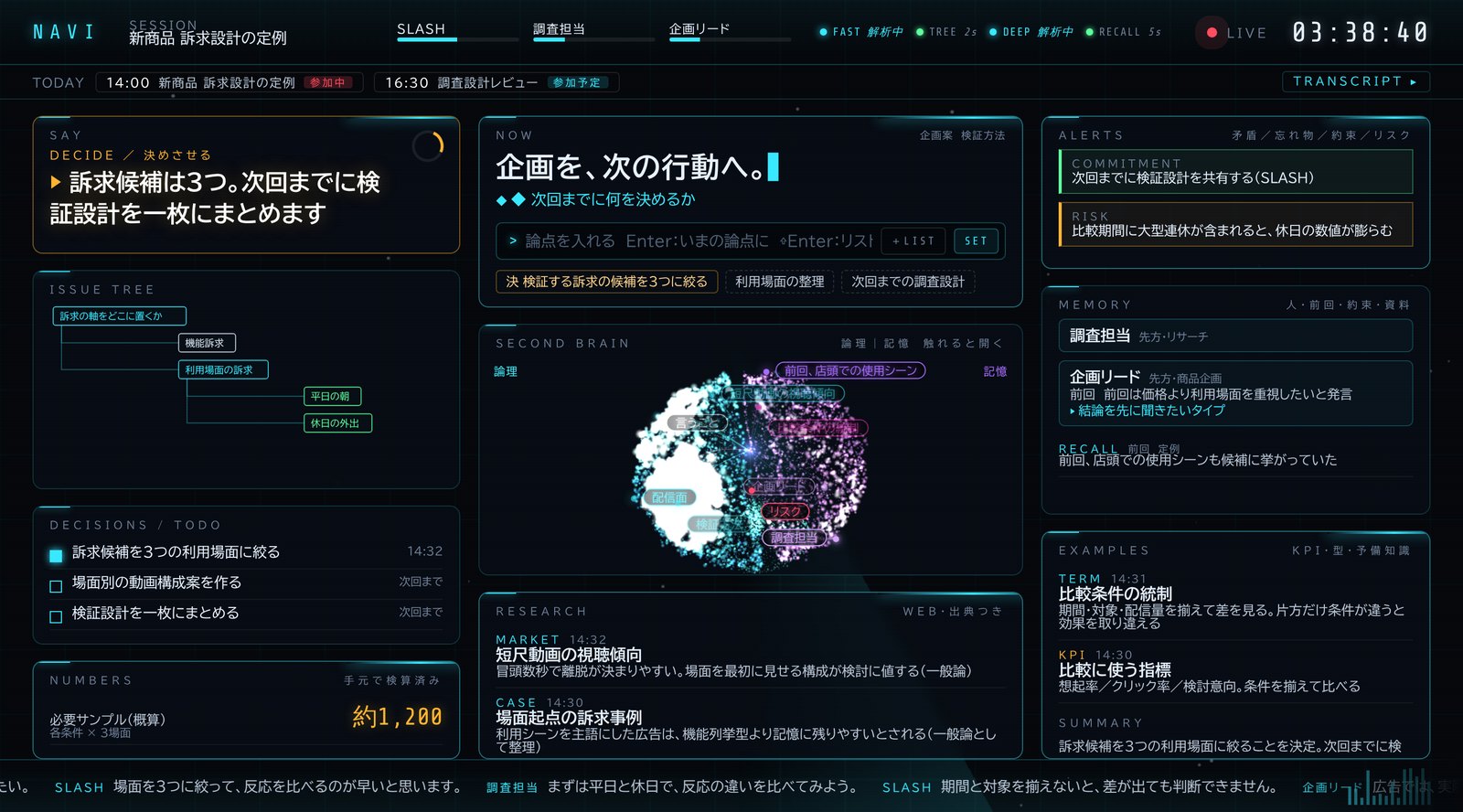Screen dimensions: 1463x812
Task: Select the 企画案 tab in NOW panel
Action: point(935,135)
